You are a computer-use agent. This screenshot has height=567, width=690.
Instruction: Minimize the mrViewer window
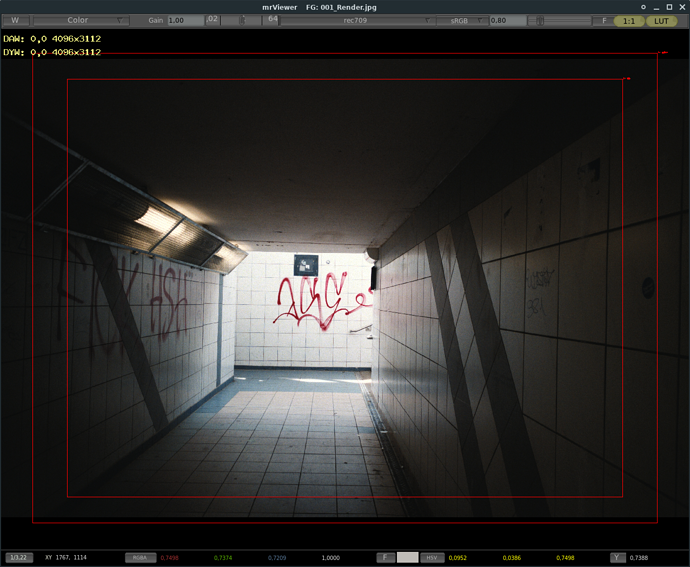click(656, 7)
